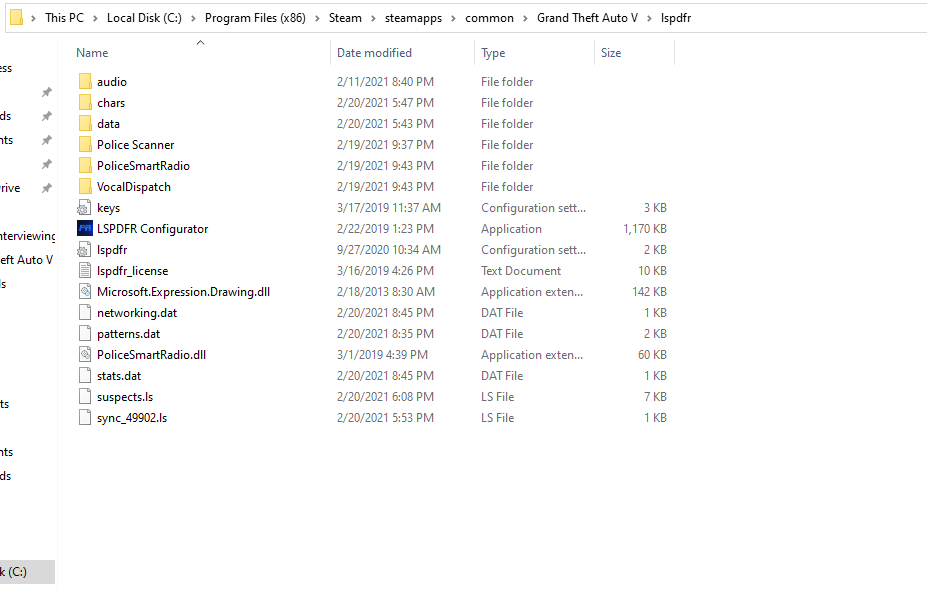Jump to Program Files (x86) breadcrumb

[x=255, y=18]
